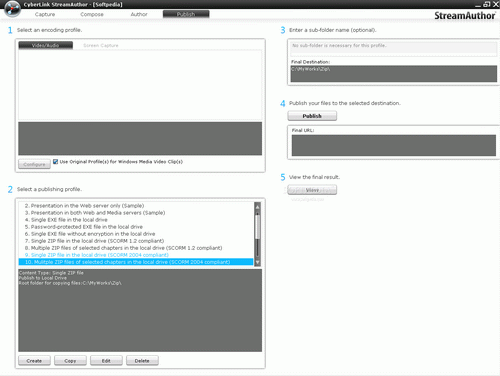Pick profile 7 Single ZIP file SCORM 1.2
The image size is (500, 376).
point(136,241)
